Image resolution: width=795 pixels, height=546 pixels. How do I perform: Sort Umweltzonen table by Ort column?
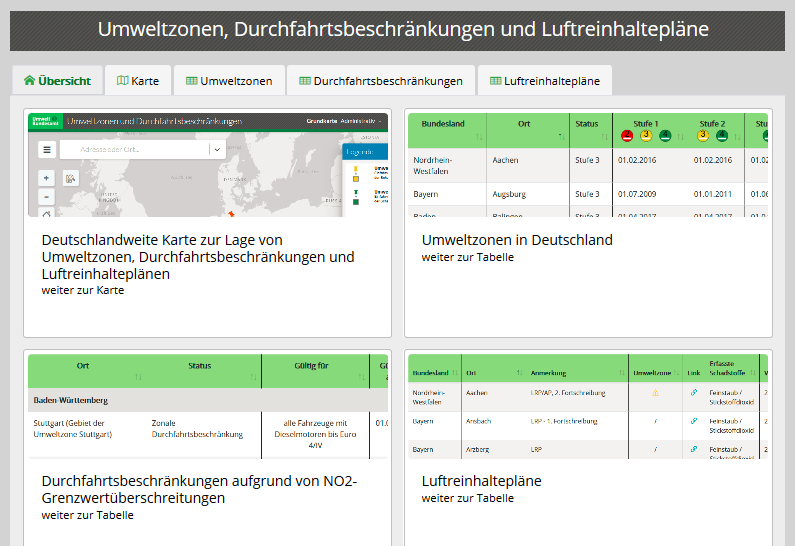tap(525, 124)
